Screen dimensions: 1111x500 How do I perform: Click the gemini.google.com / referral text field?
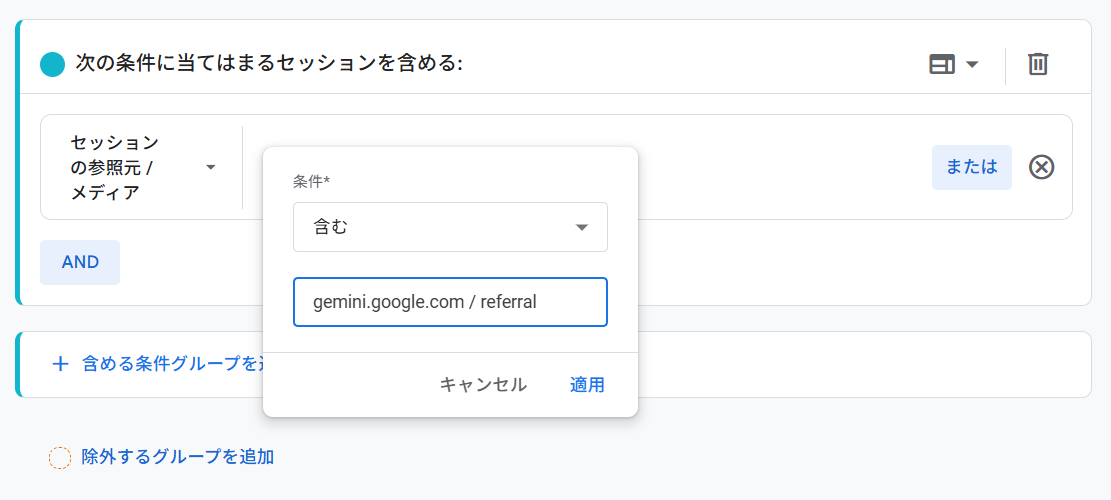[x=450, y=302]
